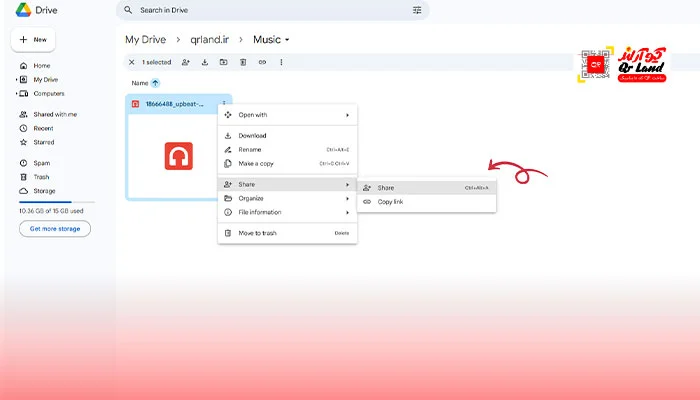Click the Get more storage button
The image size is (700, 400).
click(x=55, y=228)
